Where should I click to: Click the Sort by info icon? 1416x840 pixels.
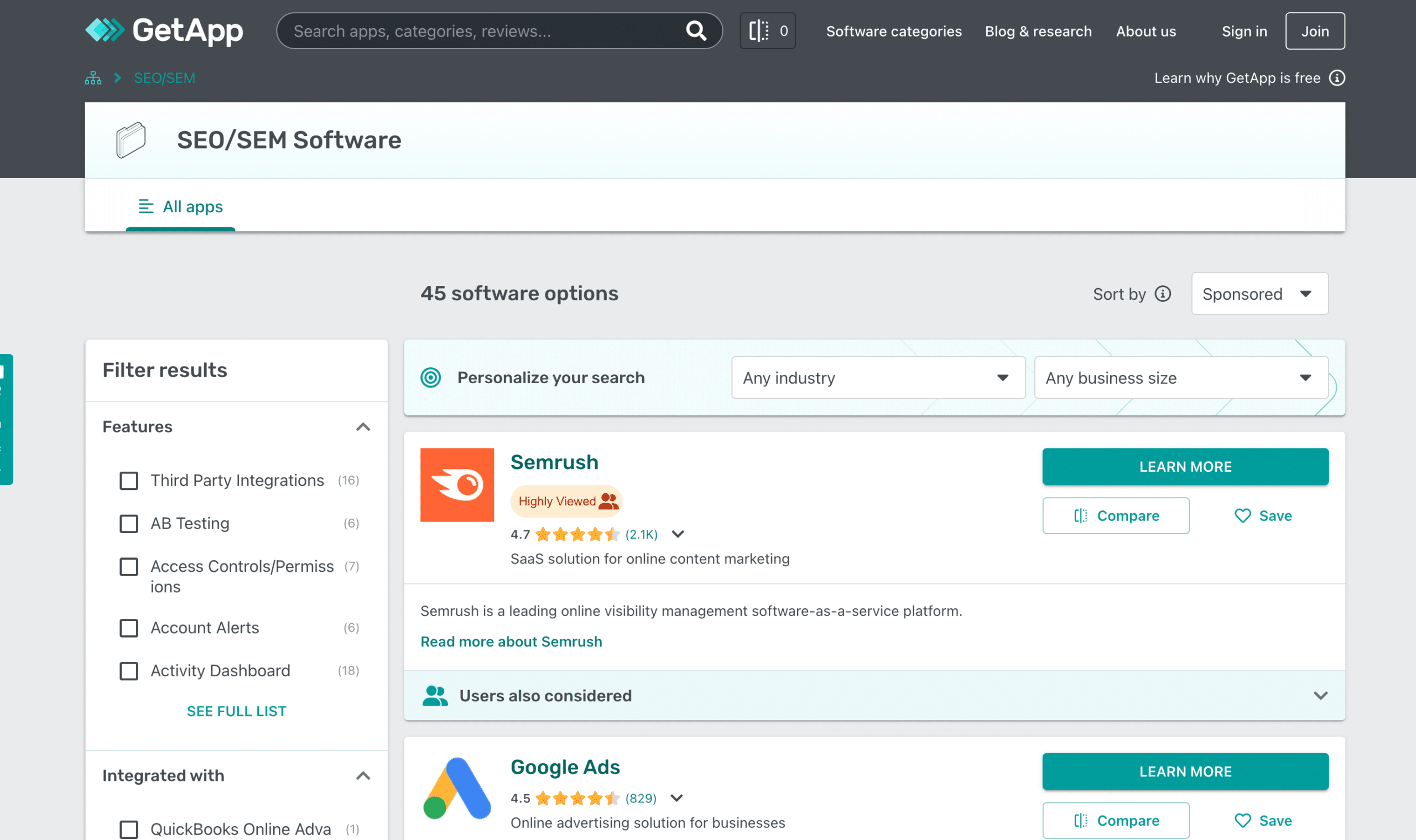[x=1162, y=294]
